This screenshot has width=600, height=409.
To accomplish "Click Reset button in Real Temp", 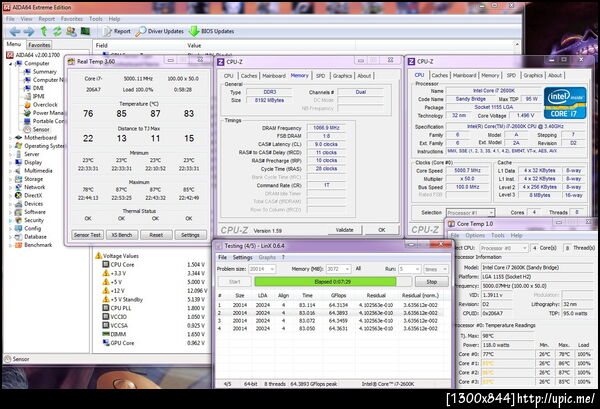I will click(156, 235).
